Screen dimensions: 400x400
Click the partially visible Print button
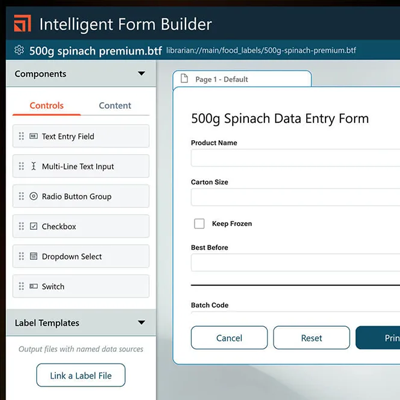tap(378, 338)
